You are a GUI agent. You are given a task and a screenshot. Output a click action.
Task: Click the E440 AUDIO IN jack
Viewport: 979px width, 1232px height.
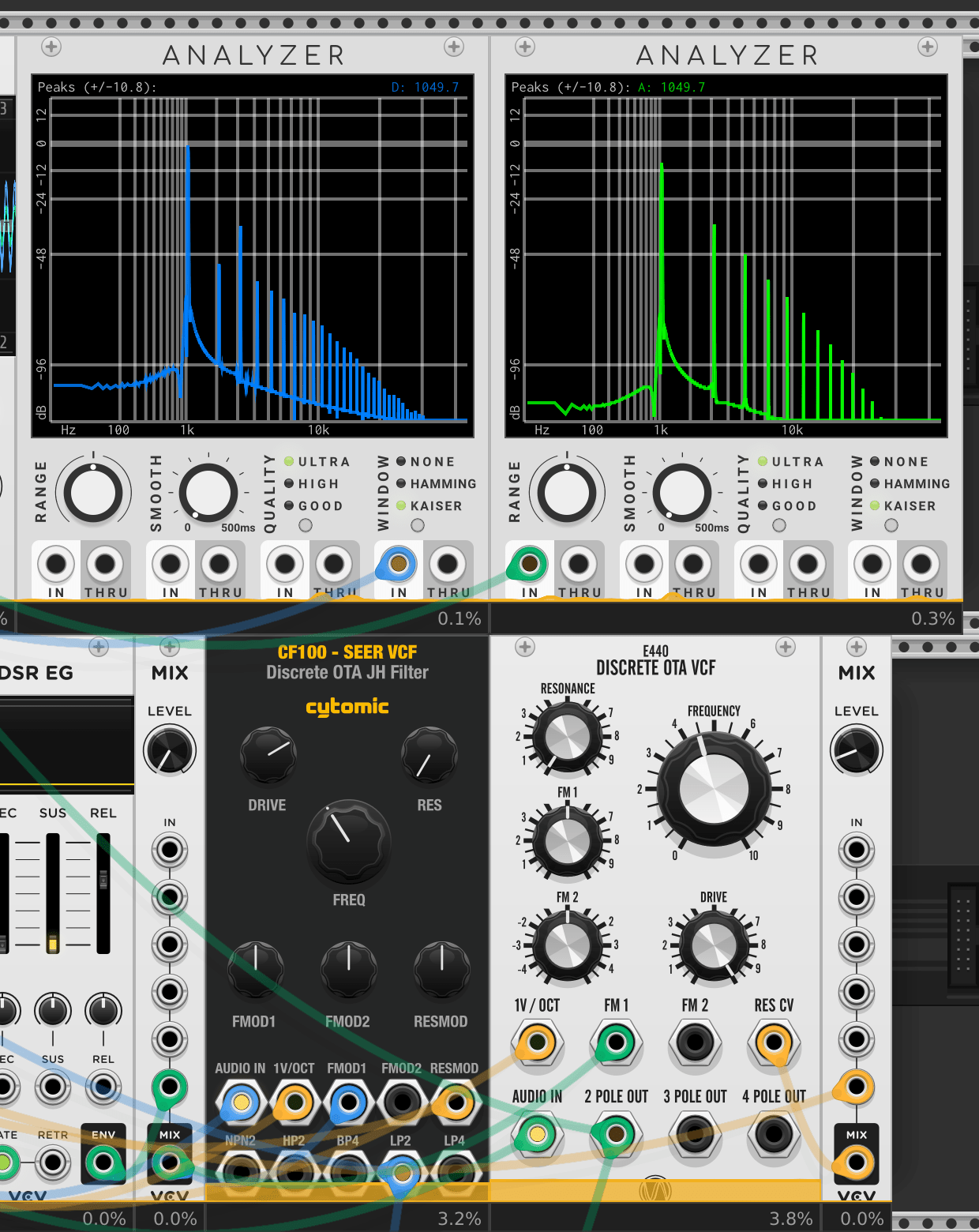537,1135
